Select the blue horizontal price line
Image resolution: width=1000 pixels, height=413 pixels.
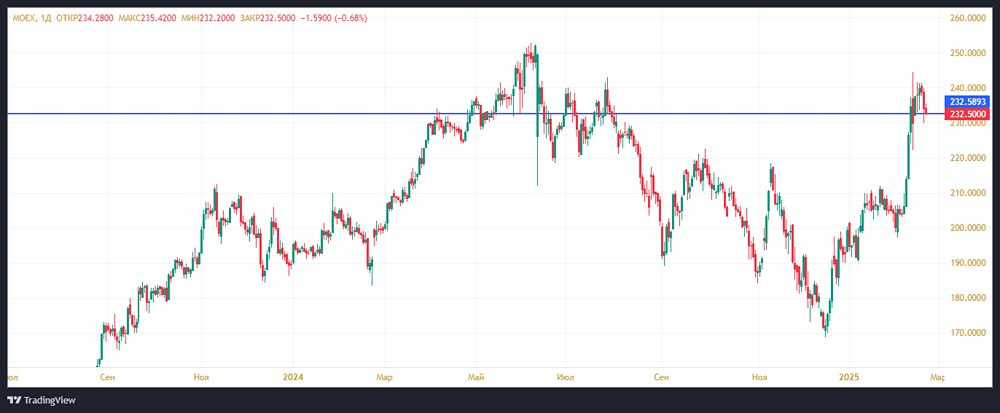[x=300, y=113]
